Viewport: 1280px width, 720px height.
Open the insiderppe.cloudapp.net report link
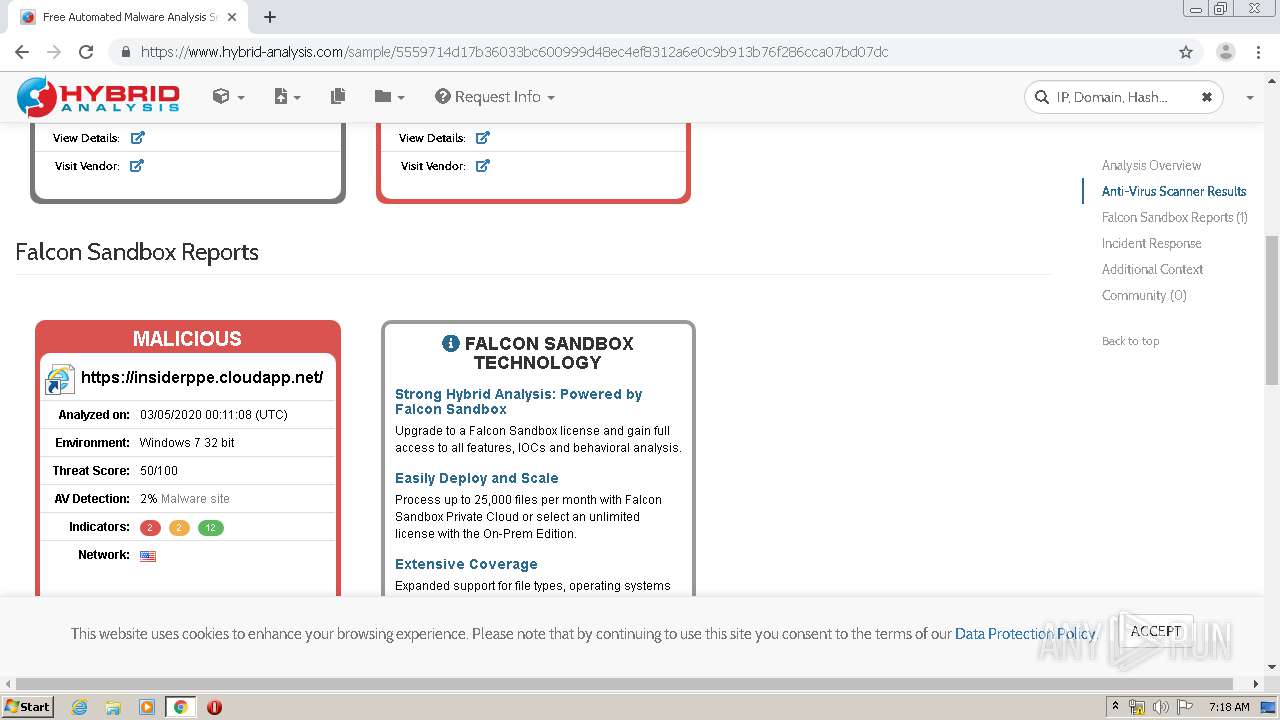pyautogui.click(x=202, y=377)
